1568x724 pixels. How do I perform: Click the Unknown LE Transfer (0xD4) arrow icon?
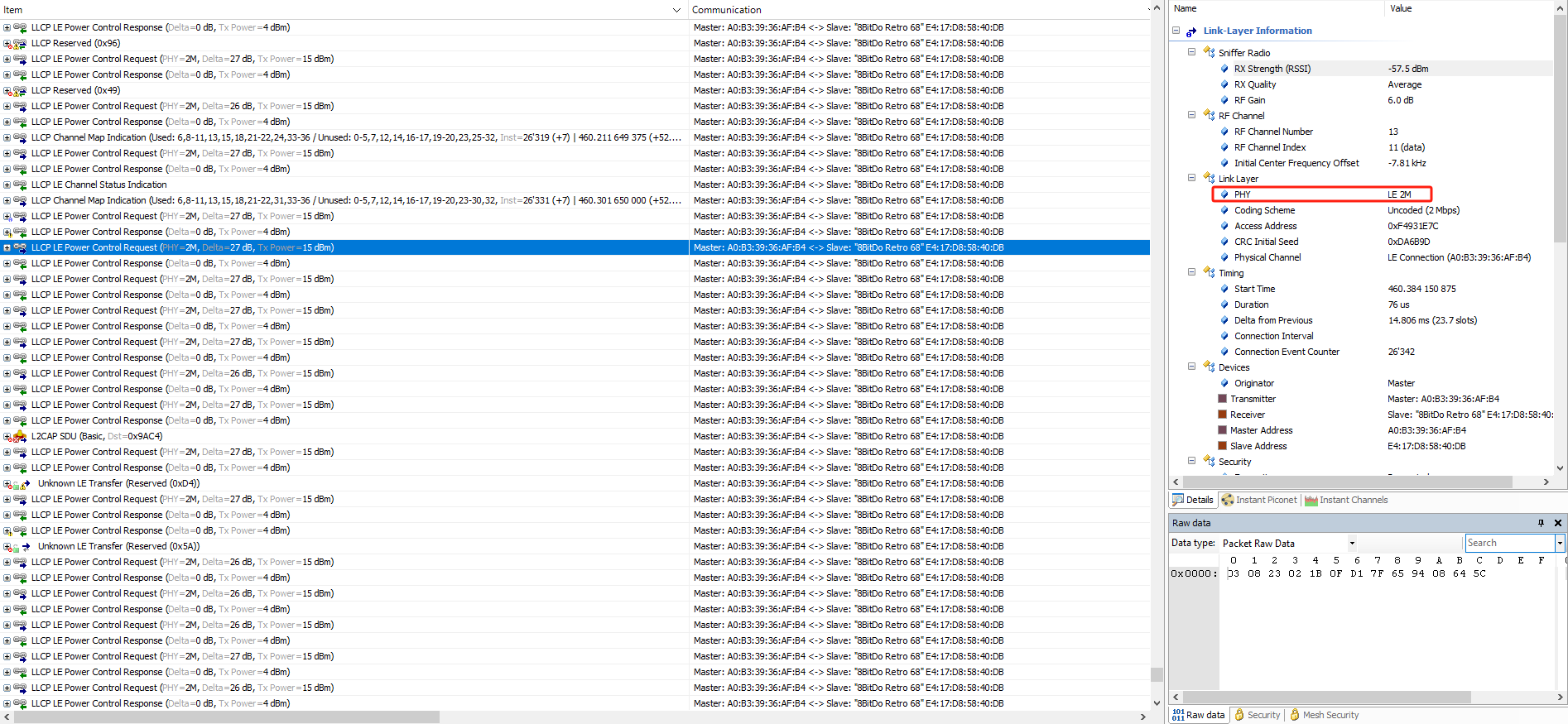click(26, 483)
